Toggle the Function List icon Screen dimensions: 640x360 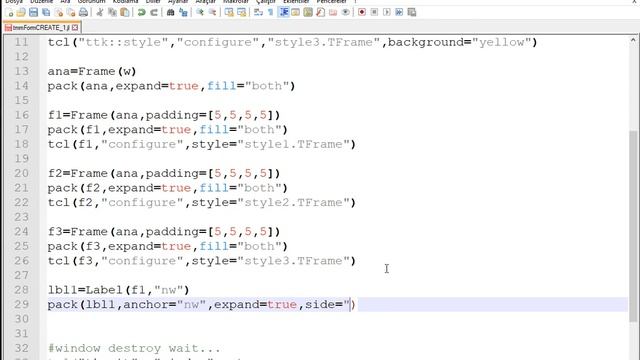[320, 12]
